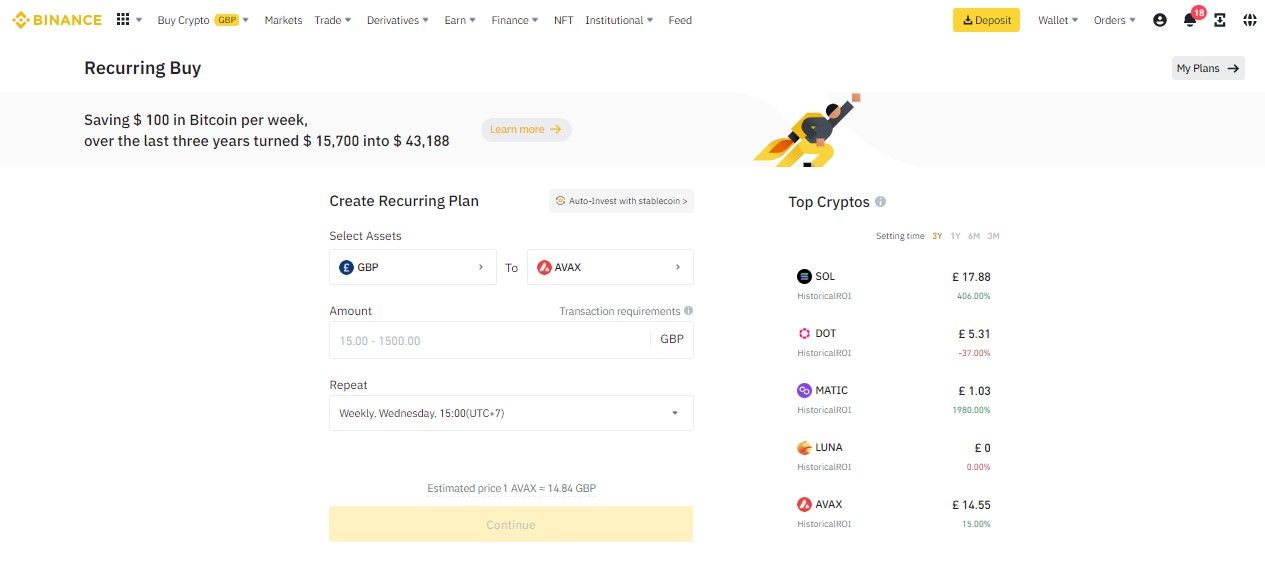Click the -37.00% DOT ROI value

[x=974, y=353]
